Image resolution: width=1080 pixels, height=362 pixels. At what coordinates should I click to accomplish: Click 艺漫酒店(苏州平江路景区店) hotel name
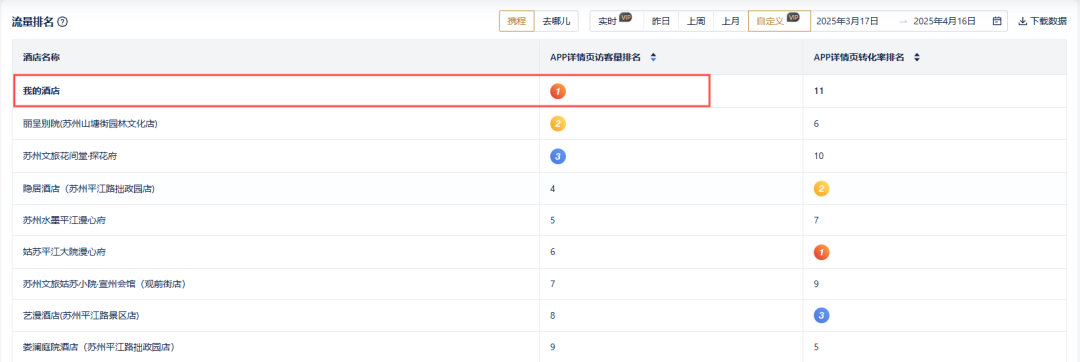coord(81,315)
